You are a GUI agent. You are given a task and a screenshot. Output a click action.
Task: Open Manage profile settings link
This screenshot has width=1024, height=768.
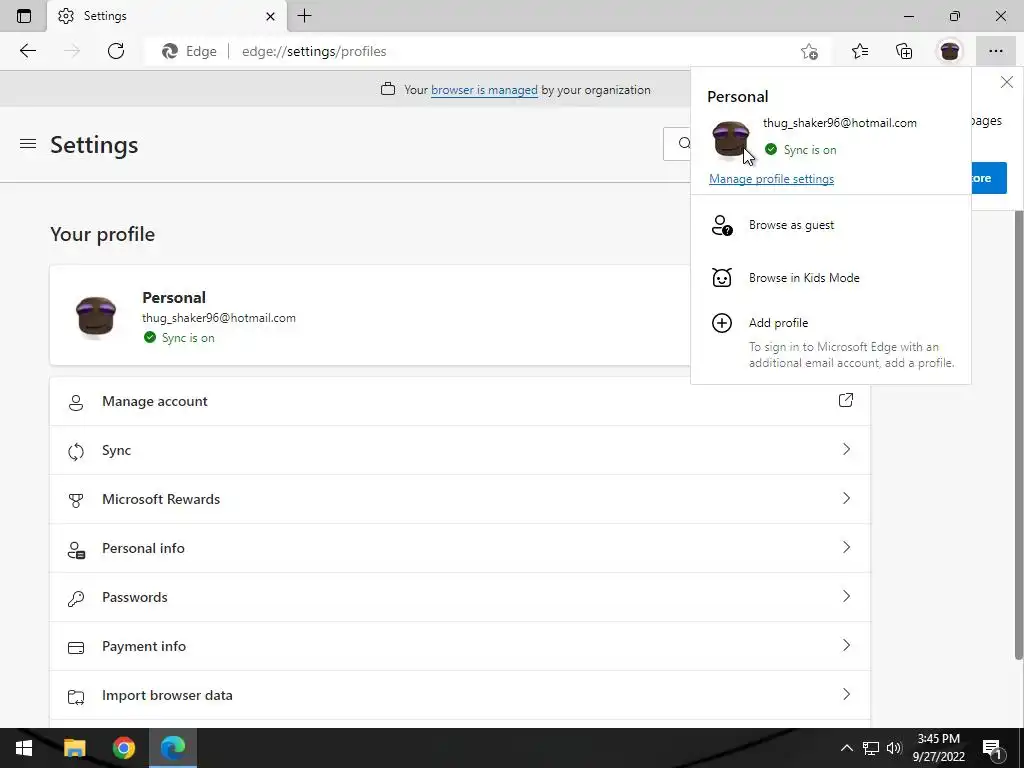(x=771, y=179)
